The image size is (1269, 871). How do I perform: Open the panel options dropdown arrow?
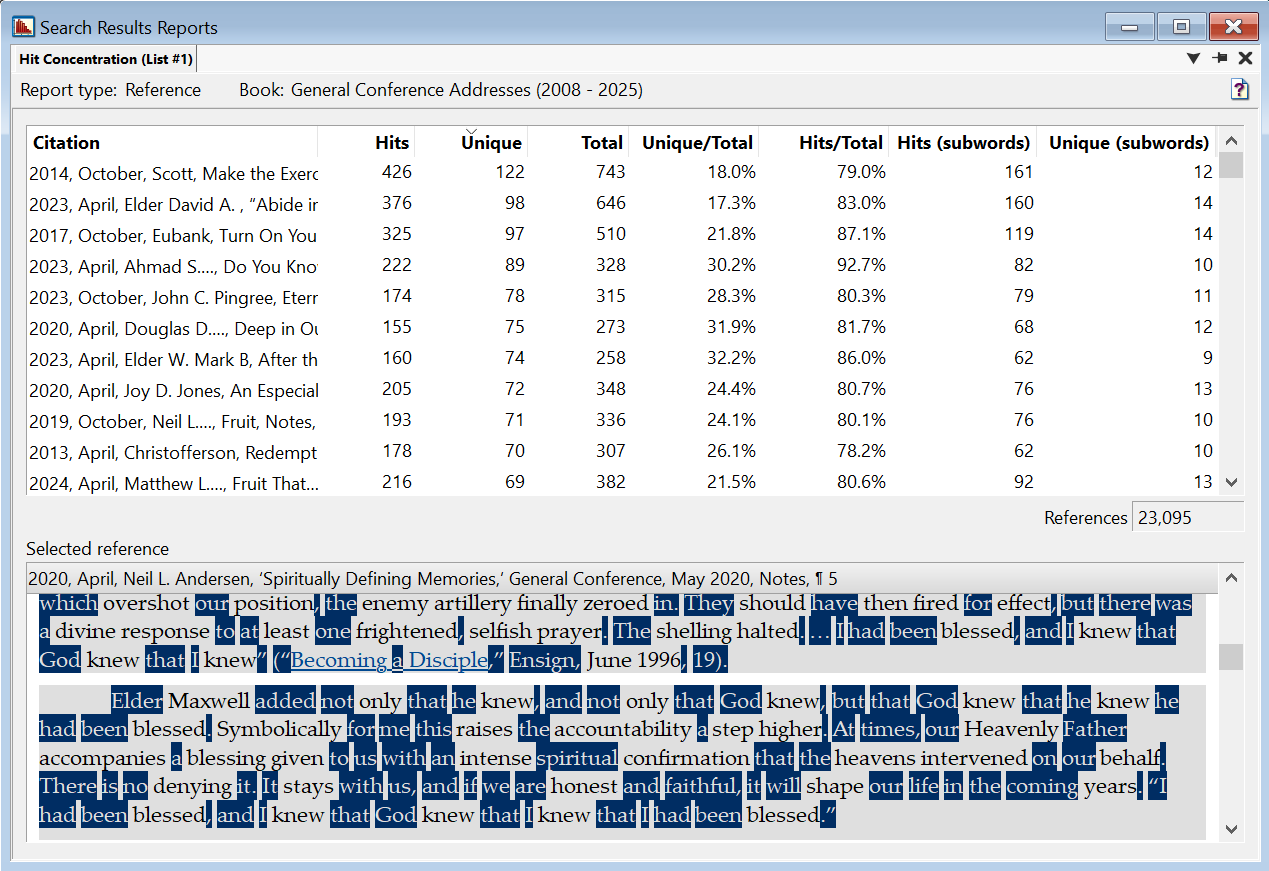pos(1193,59)
